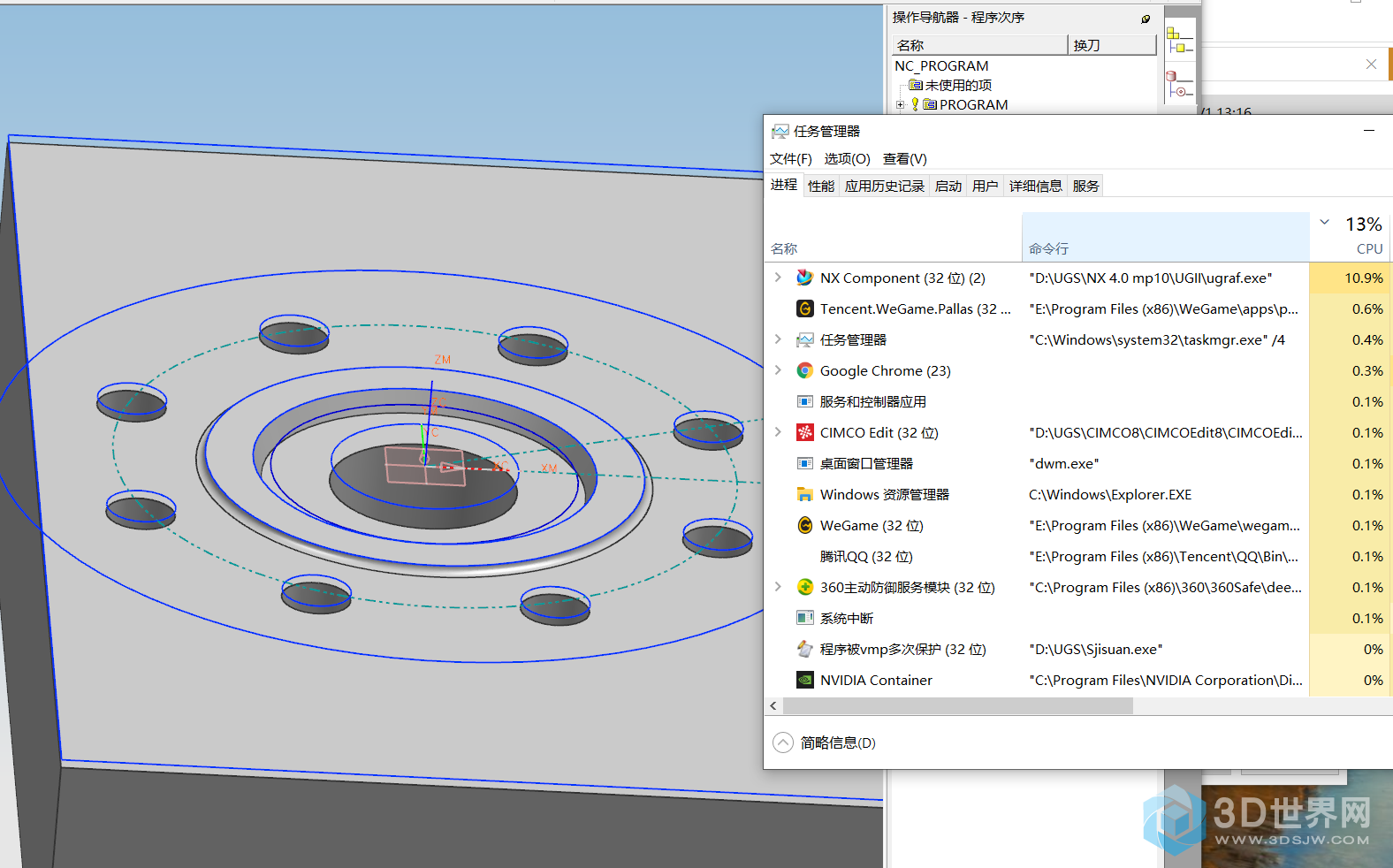Screen dimensions: 1393x868
Task: Open the 文件(F) menu
Action: (790, 159)
